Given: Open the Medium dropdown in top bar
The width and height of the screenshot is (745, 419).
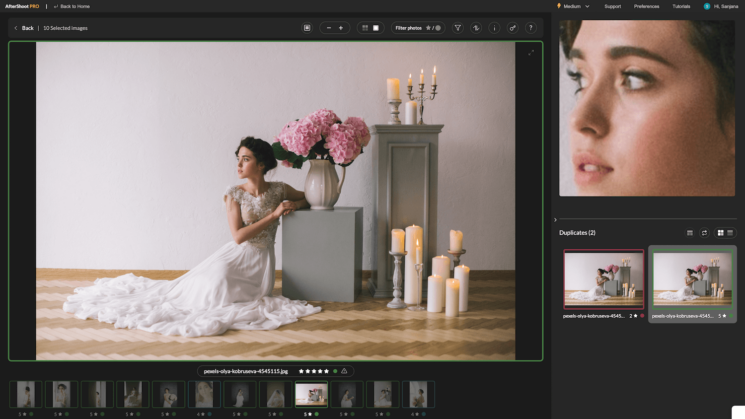Looking at the screenshot, I should point(573,6).
